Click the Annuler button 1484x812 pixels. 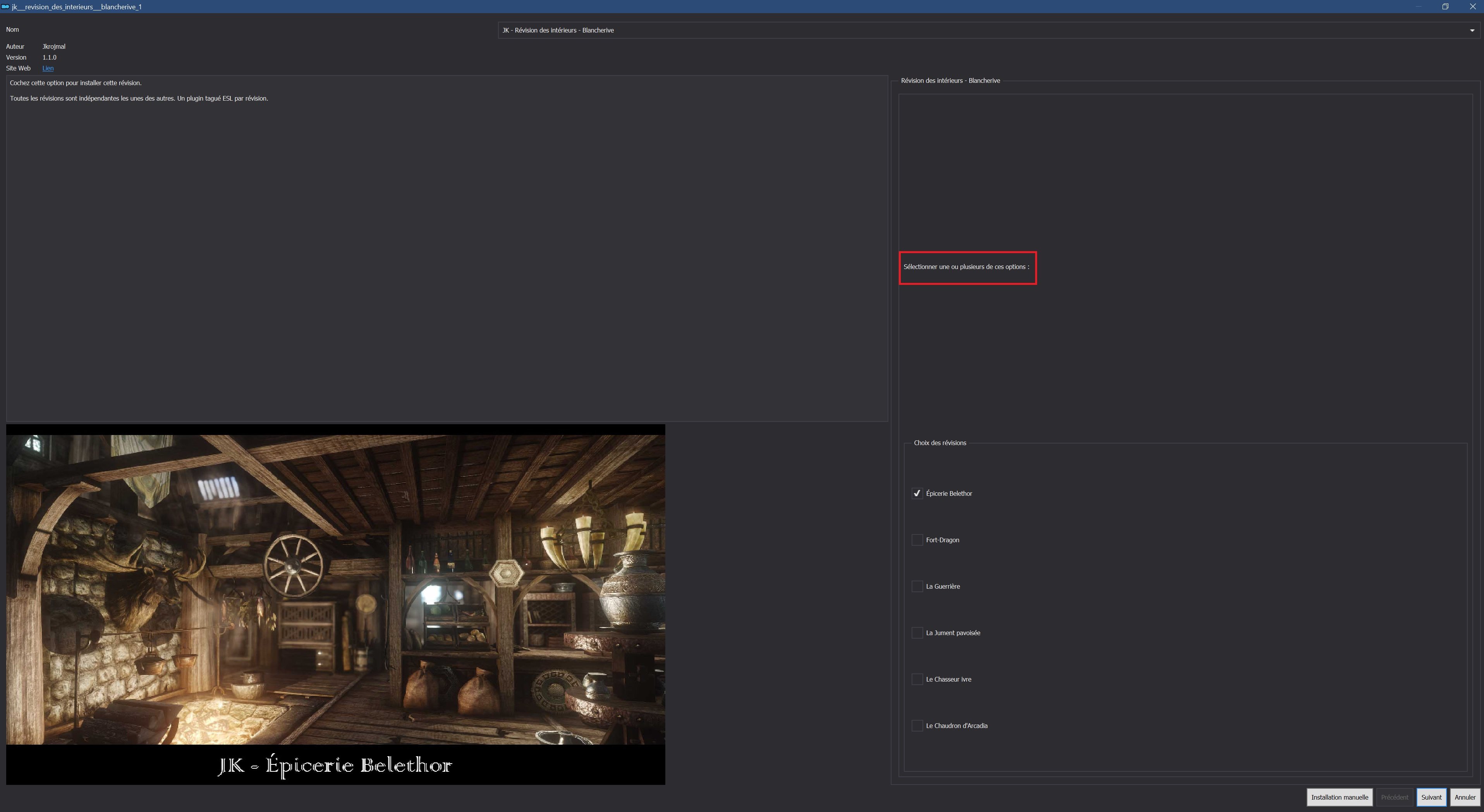(1464, 797)
